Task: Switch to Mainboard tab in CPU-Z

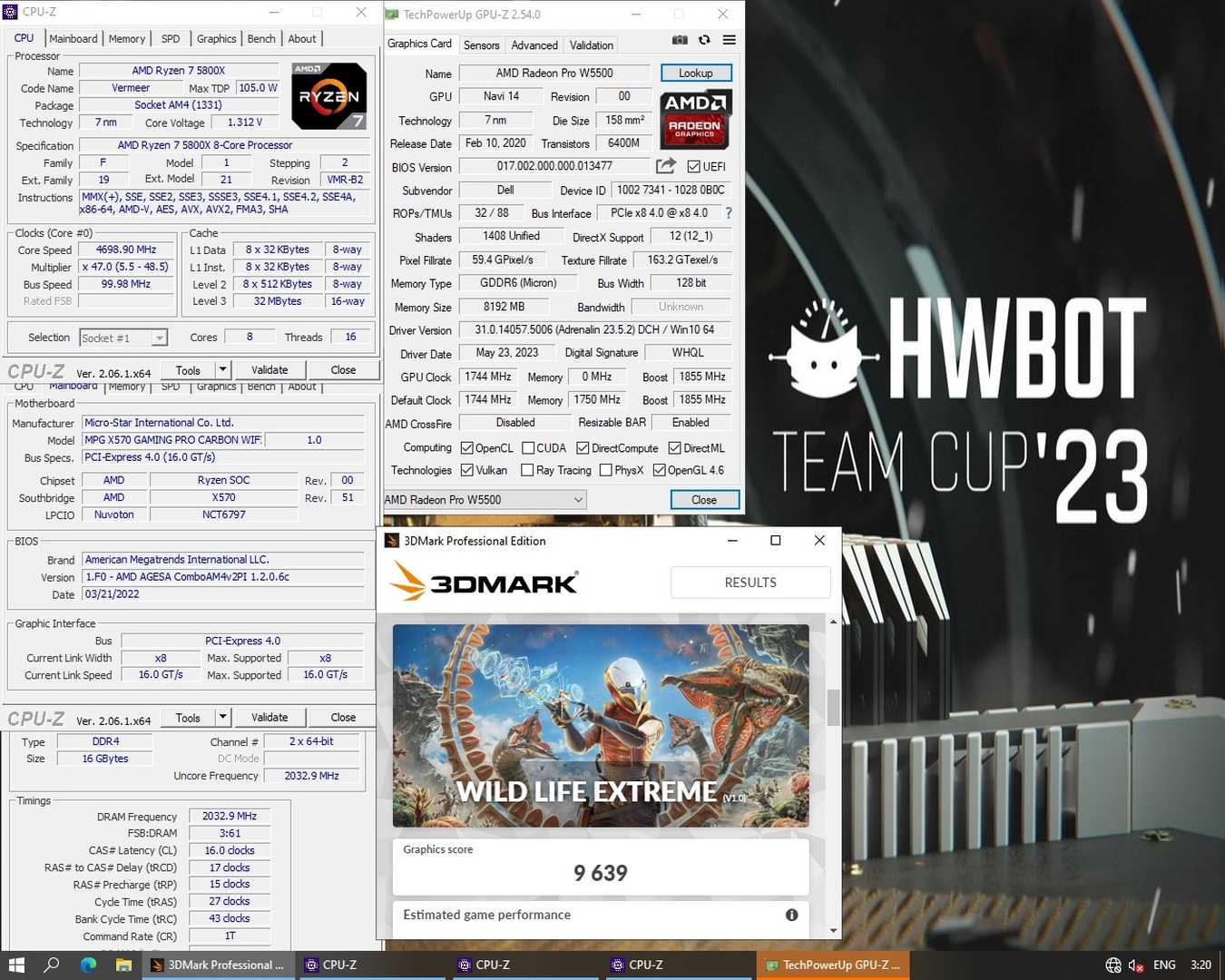Action: pos(73,38)
